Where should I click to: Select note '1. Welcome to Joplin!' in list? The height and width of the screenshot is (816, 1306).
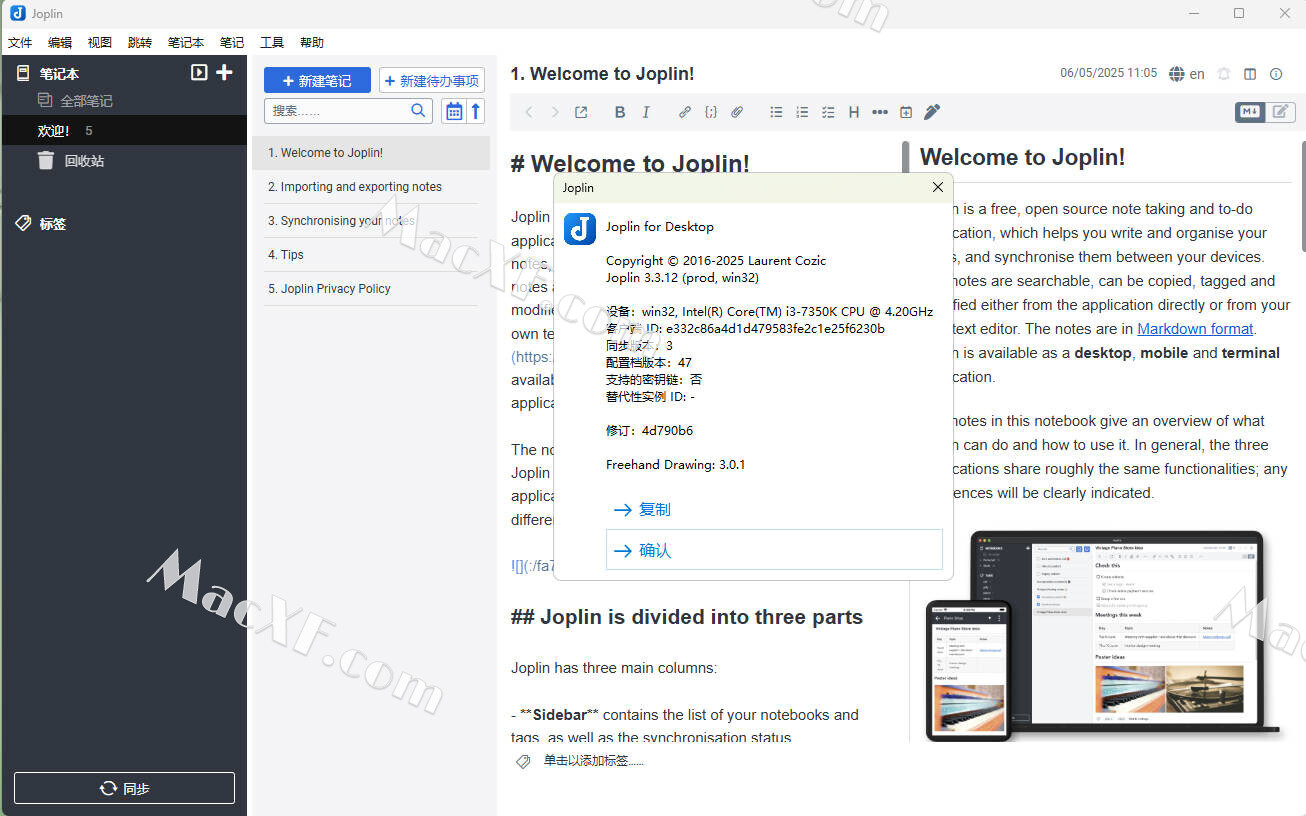pos(371,153)
